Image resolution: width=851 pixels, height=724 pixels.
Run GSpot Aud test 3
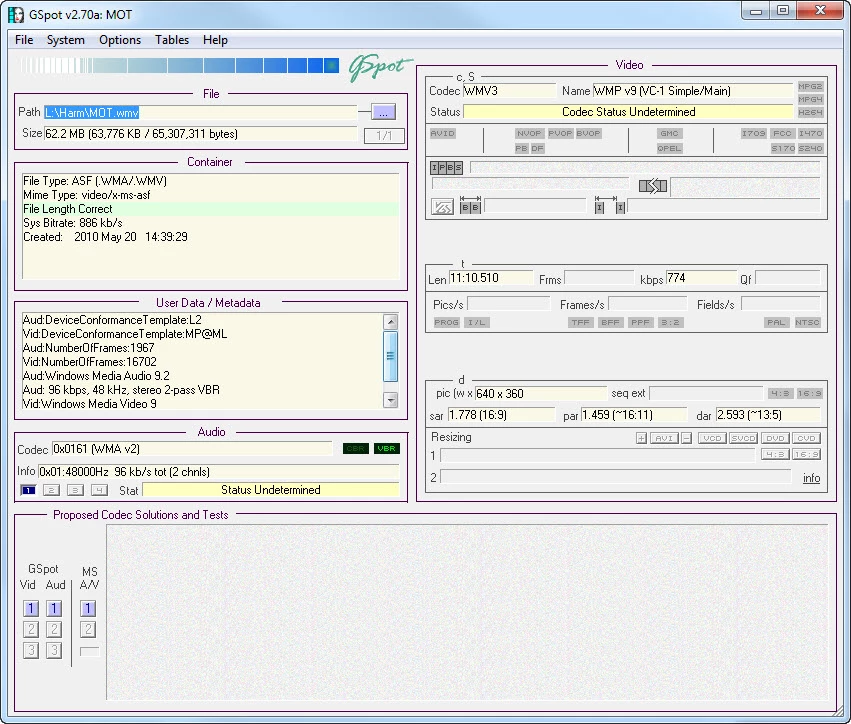click(x=54, y=650)
